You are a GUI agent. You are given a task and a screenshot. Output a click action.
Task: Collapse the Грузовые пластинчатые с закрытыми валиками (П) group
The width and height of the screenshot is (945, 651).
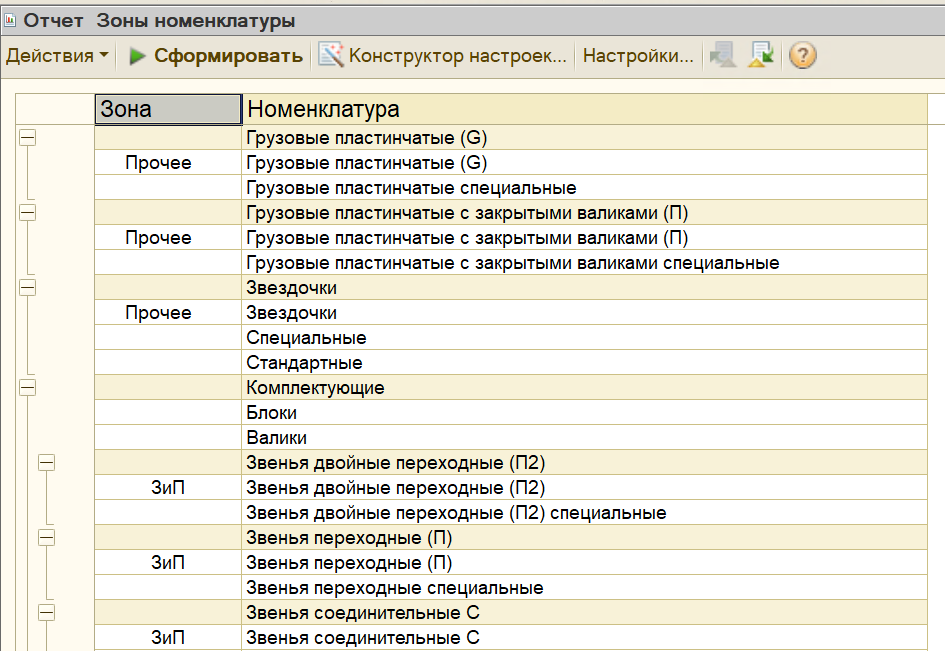tap(27, 213)
